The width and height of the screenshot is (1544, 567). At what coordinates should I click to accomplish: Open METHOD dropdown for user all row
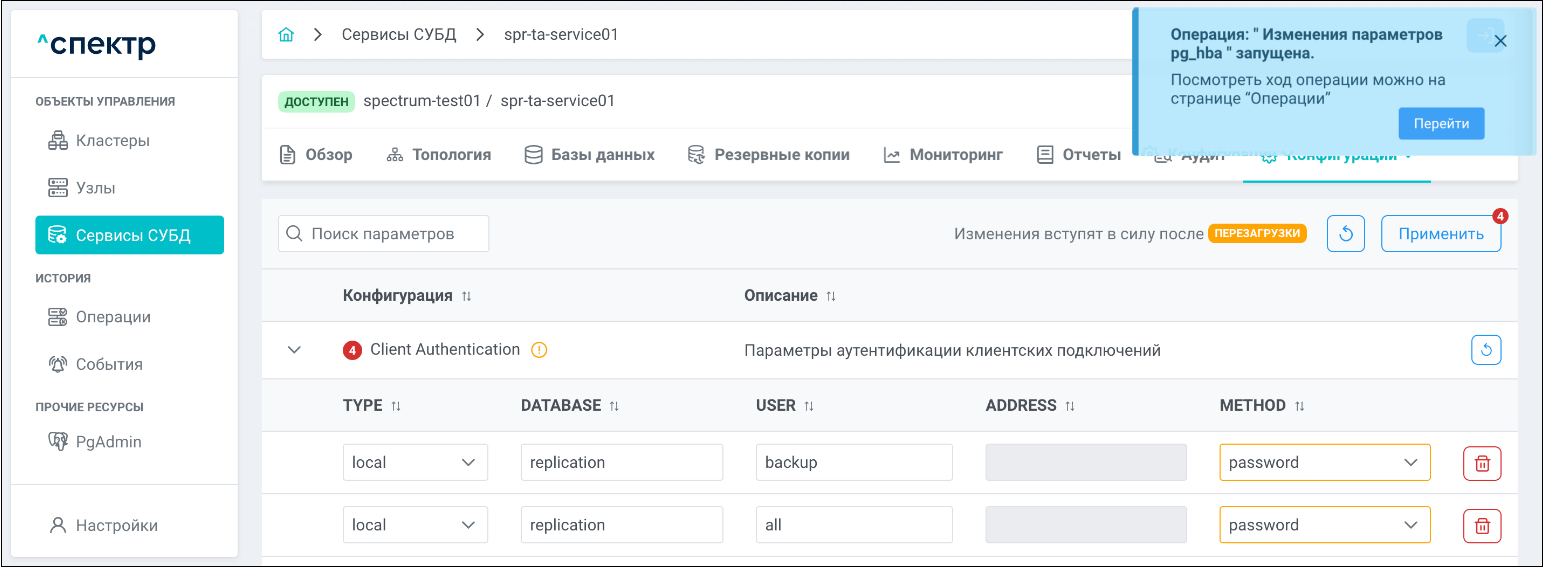[1324, 525]
